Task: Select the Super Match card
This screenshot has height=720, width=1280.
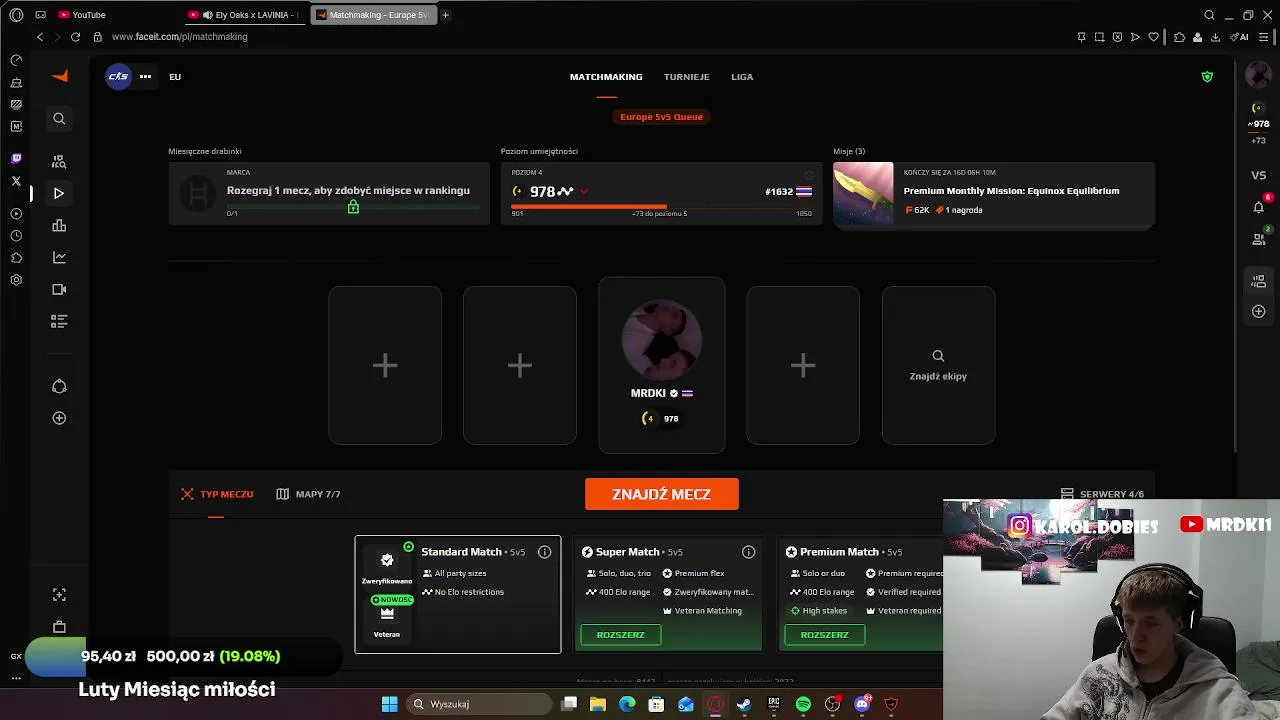Action: point(668,594)
